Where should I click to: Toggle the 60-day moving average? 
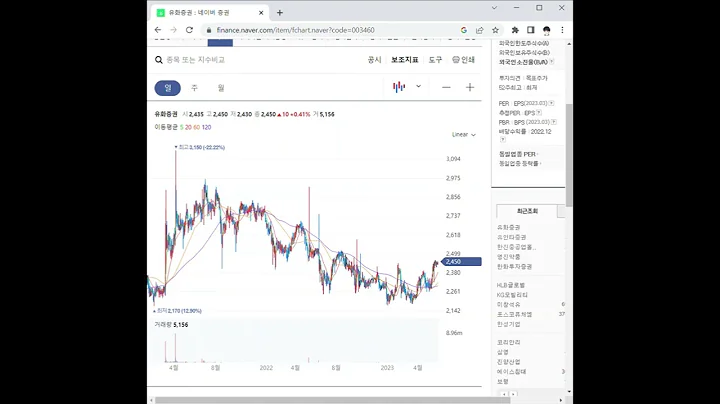click(197, 127)
